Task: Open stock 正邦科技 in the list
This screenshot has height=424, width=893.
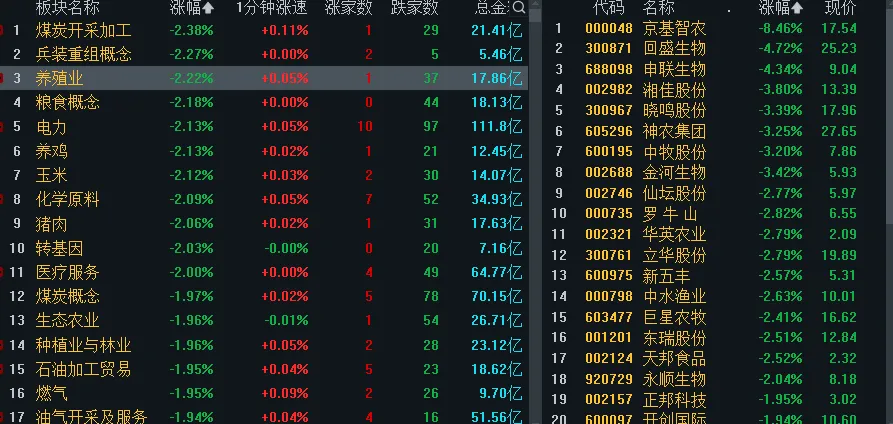Action: [674, 399]
